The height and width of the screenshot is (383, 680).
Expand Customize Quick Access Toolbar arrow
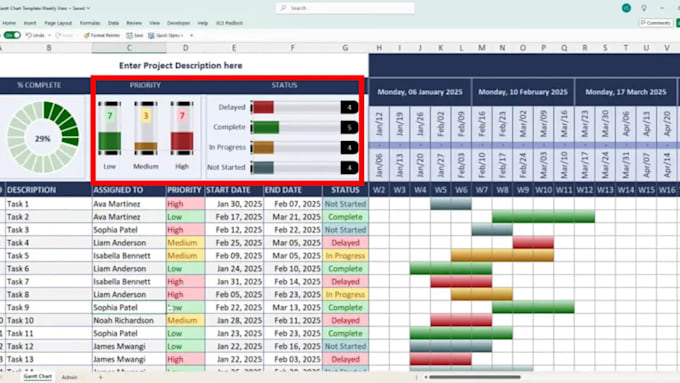point(191,35)
